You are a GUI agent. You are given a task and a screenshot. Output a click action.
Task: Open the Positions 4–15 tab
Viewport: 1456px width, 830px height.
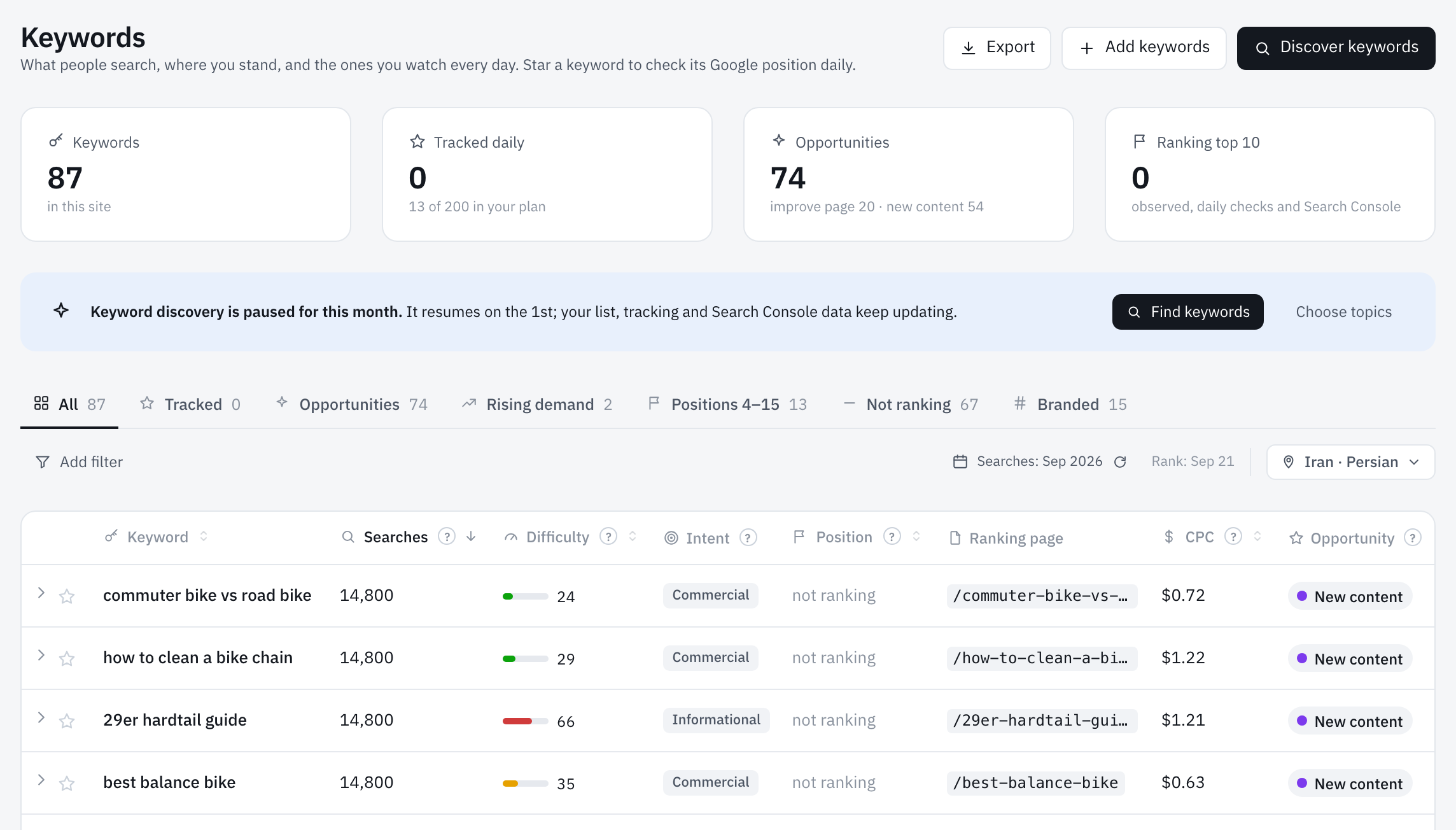(727, 404)
